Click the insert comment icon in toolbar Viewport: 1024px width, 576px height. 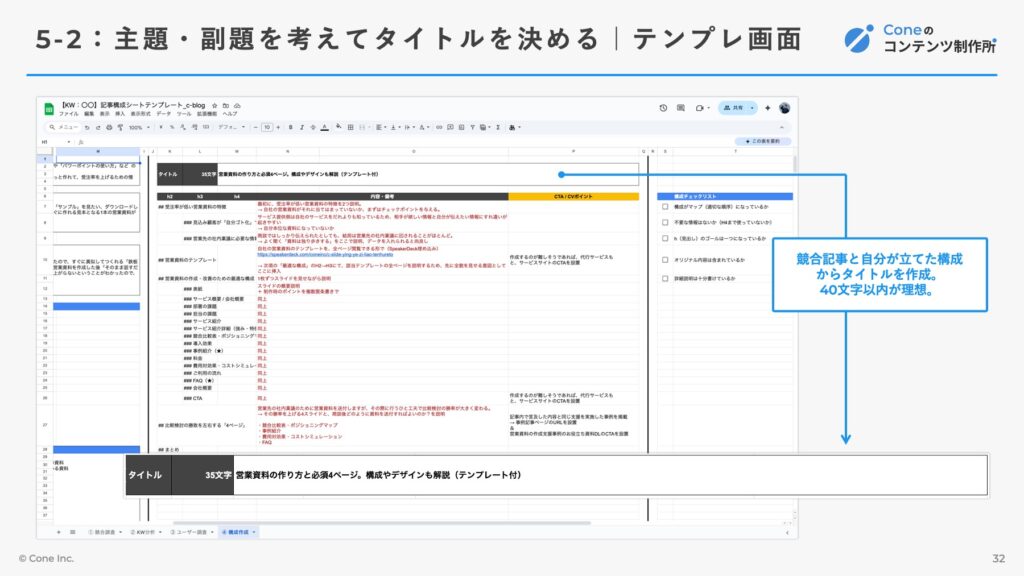tap(450, 127)
